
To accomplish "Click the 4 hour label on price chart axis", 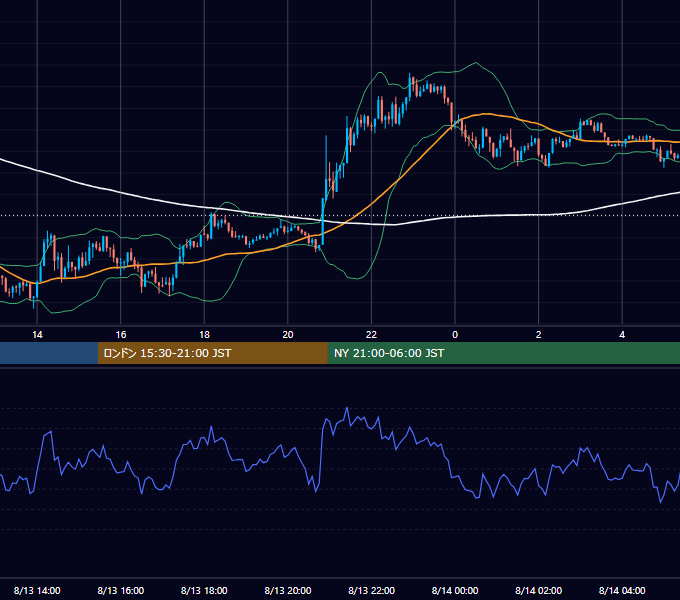I will pyautogui.click(x=622, y=335).
